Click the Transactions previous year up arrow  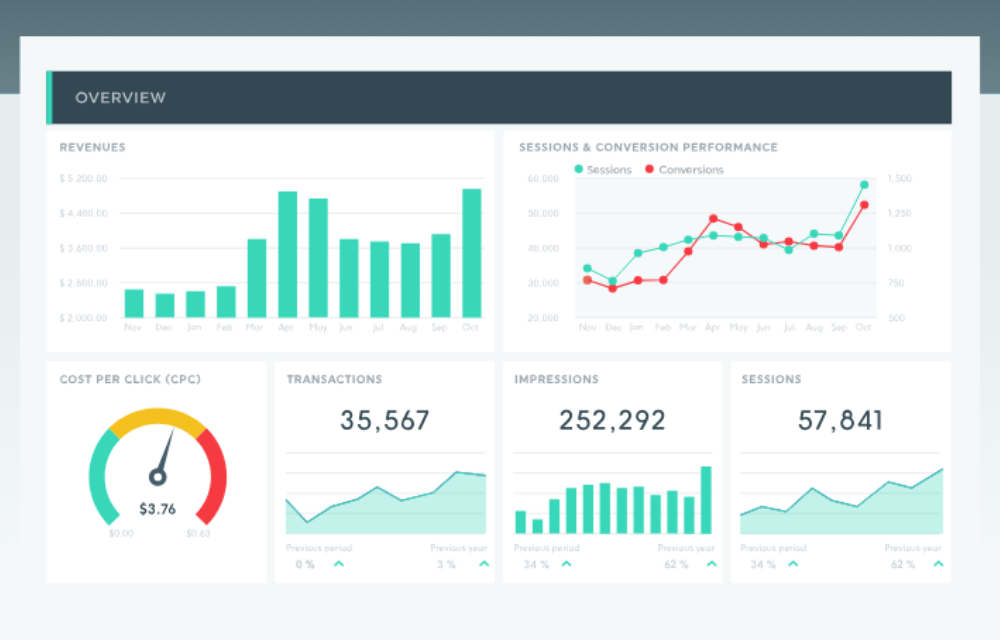484,564
